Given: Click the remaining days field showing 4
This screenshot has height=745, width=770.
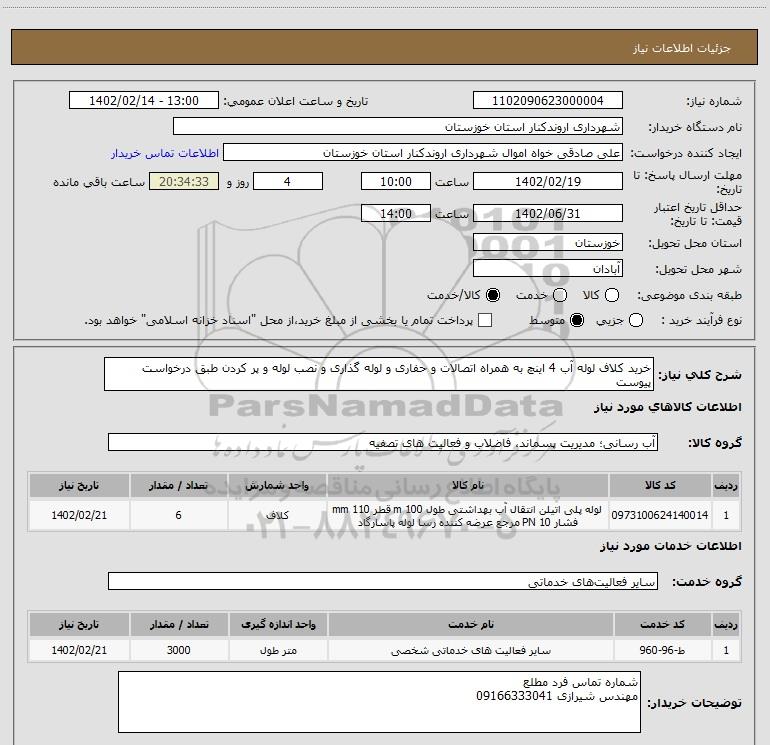Looking at the screenshot, I should [288, 181].
